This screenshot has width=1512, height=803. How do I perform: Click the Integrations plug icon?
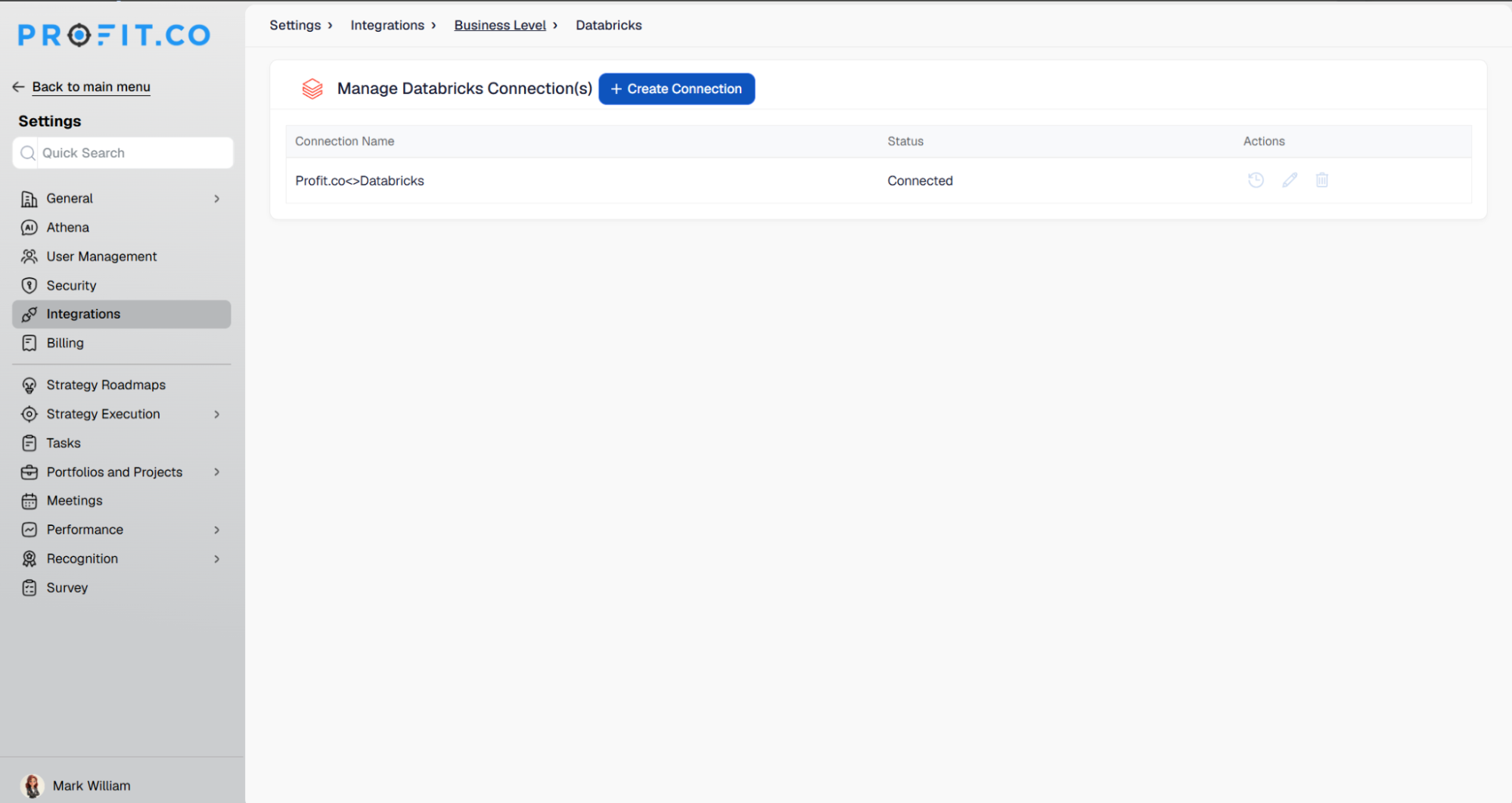pos(29,314)
